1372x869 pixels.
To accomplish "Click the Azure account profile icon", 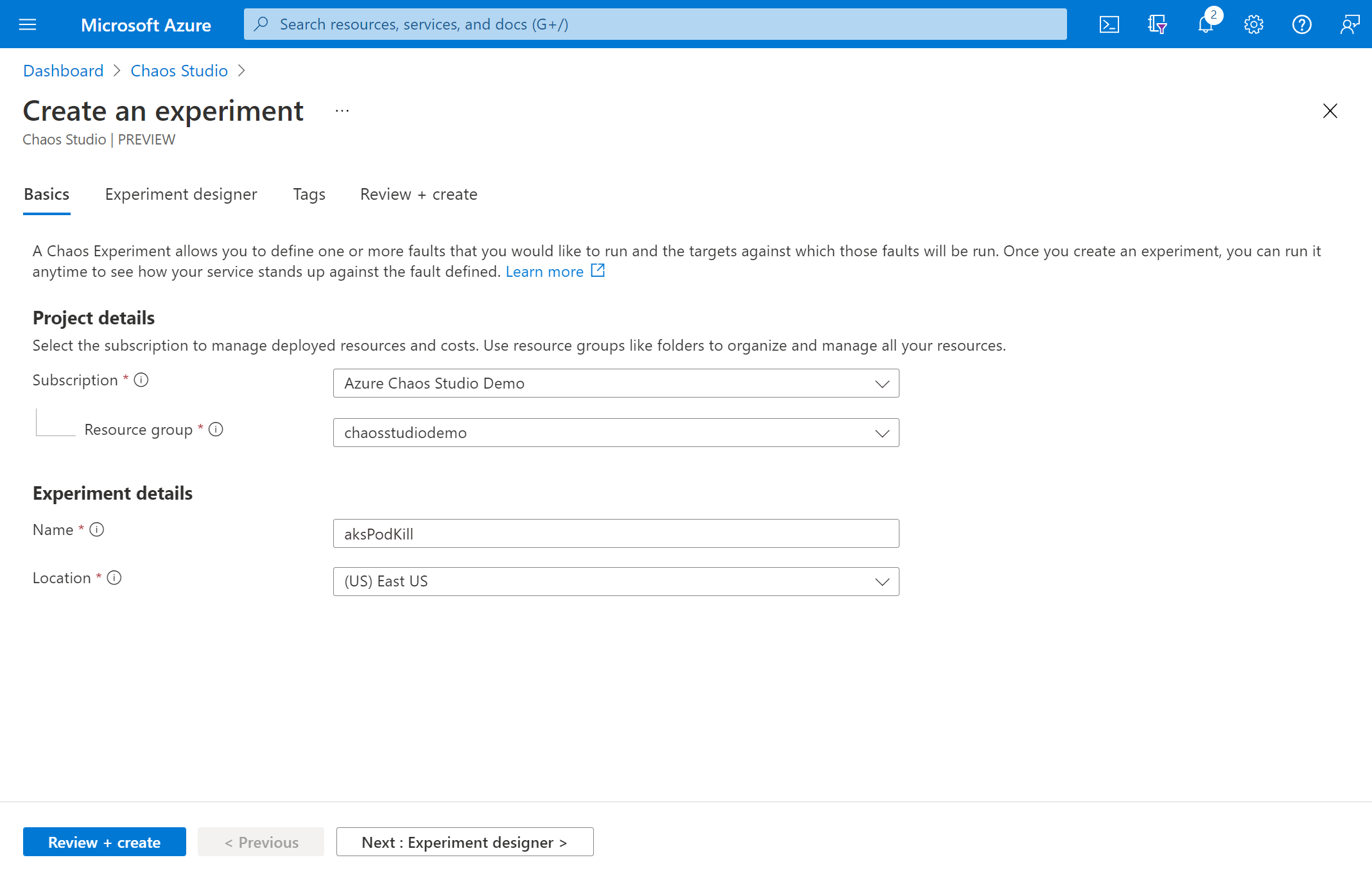I will point(1349,24).
